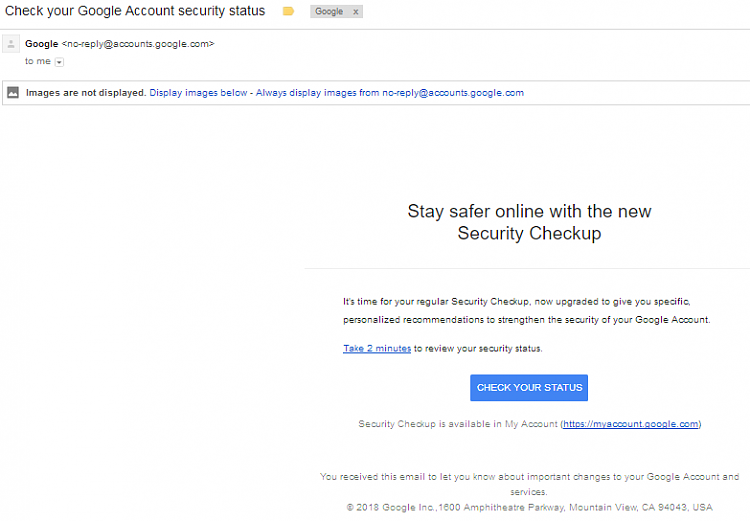Click the Security Checkup body paragraph

[526, 310]
